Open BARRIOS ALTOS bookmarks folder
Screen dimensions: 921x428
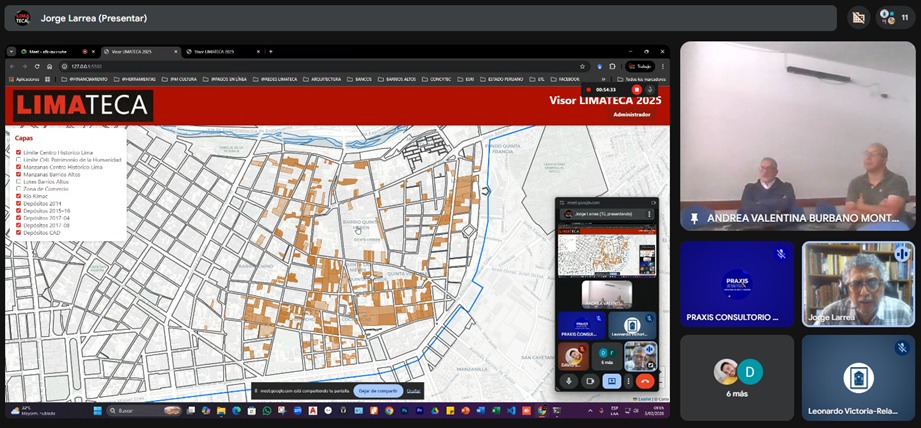(x=396, y=79)
